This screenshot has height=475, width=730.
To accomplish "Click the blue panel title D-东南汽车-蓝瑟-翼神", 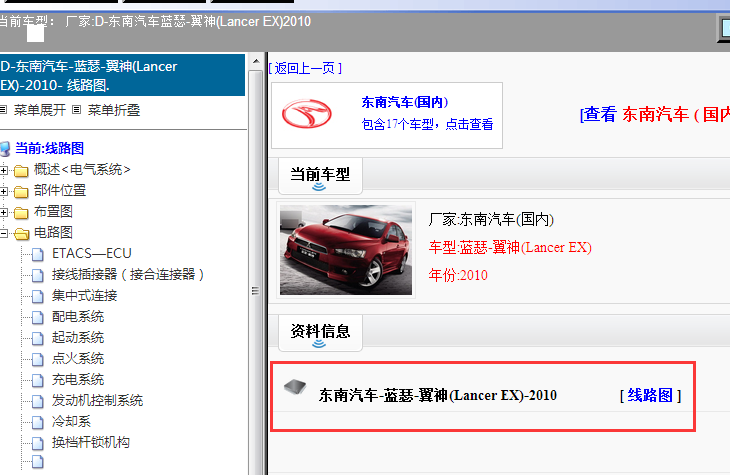I will point(122,75).
